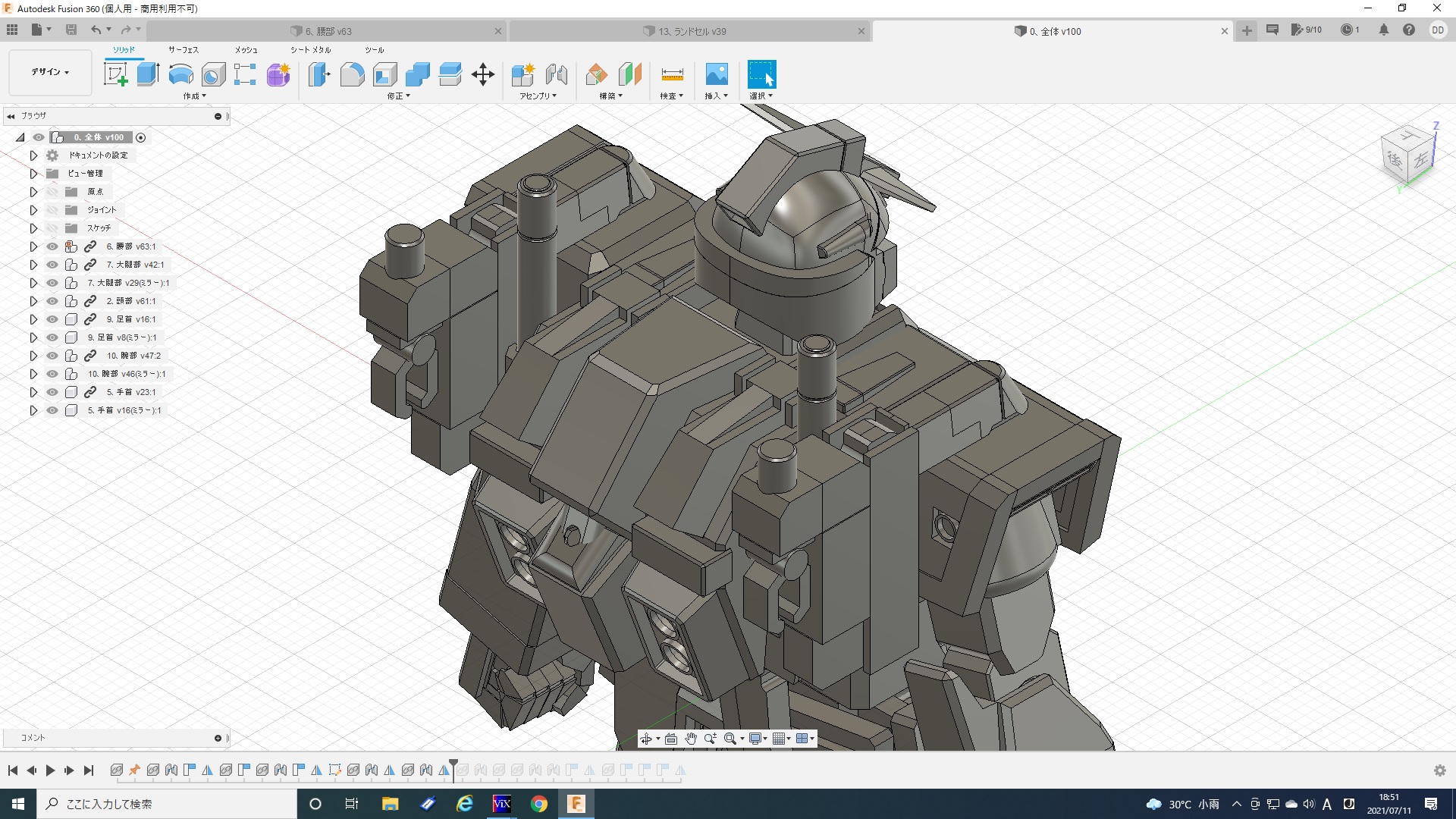Expand the 2. 頭部 v61:1 node

coord(33,301)
